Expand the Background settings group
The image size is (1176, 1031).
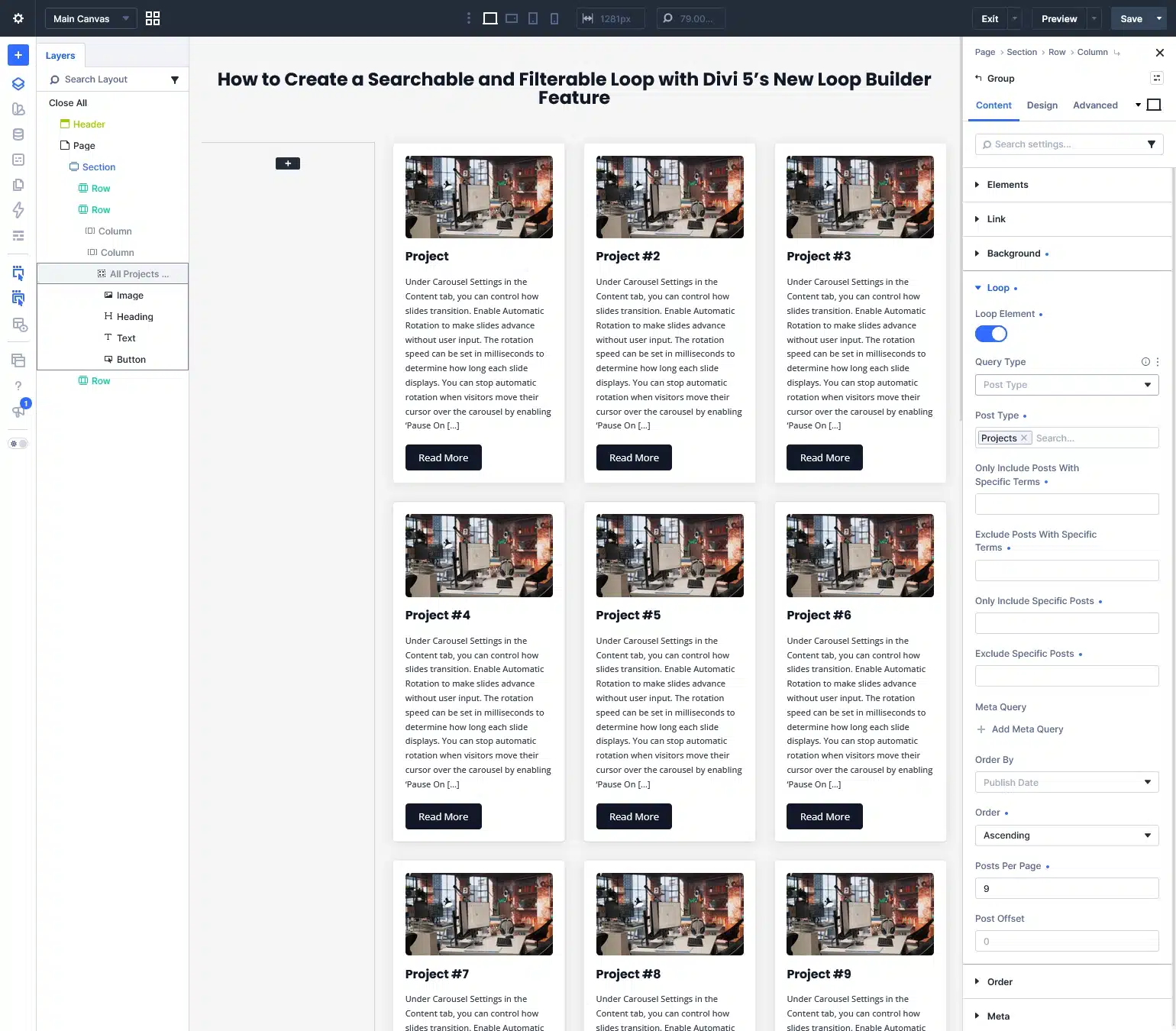tap(1067, 254)
